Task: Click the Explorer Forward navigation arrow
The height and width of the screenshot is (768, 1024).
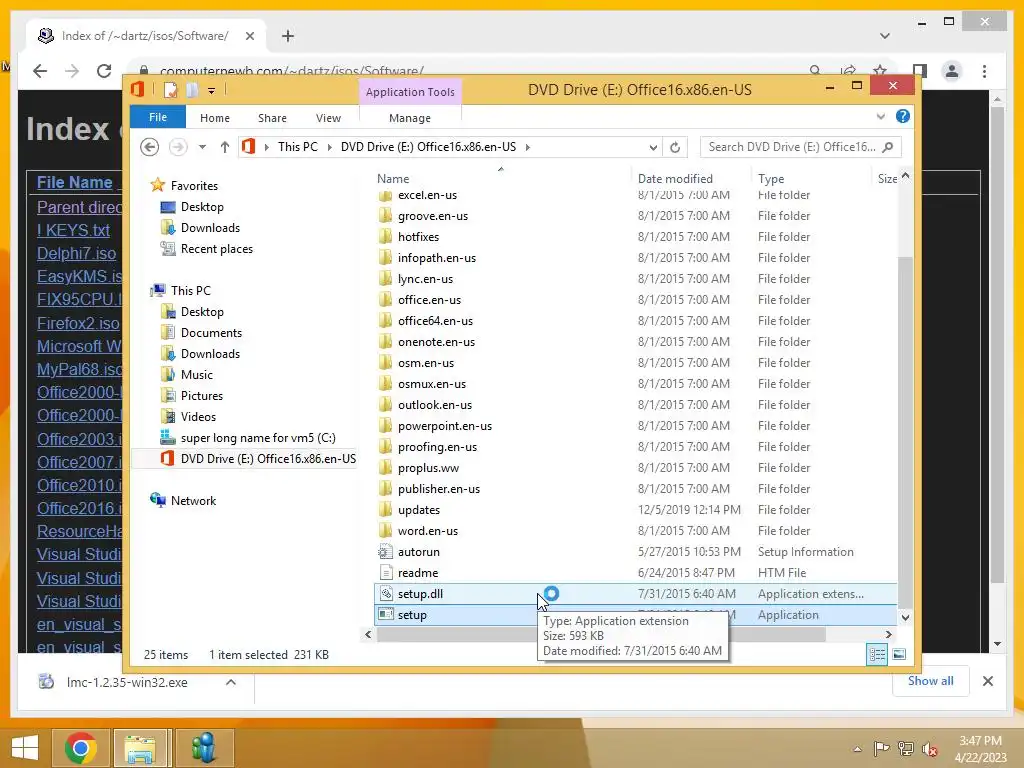Action: tap(178, 147)
